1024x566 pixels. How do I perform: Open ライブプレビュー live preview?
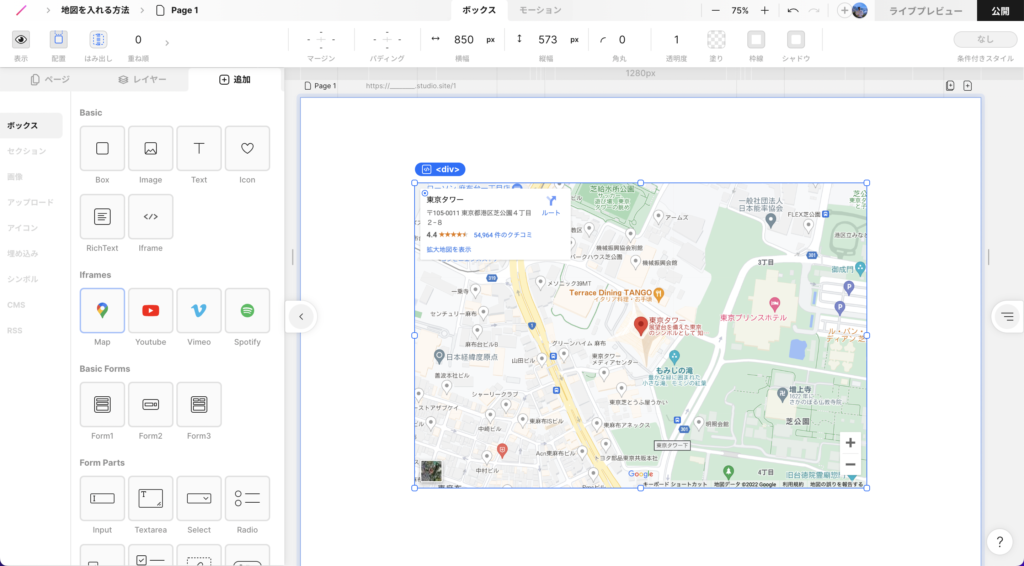pyautogui.click(x=925, y=10)
